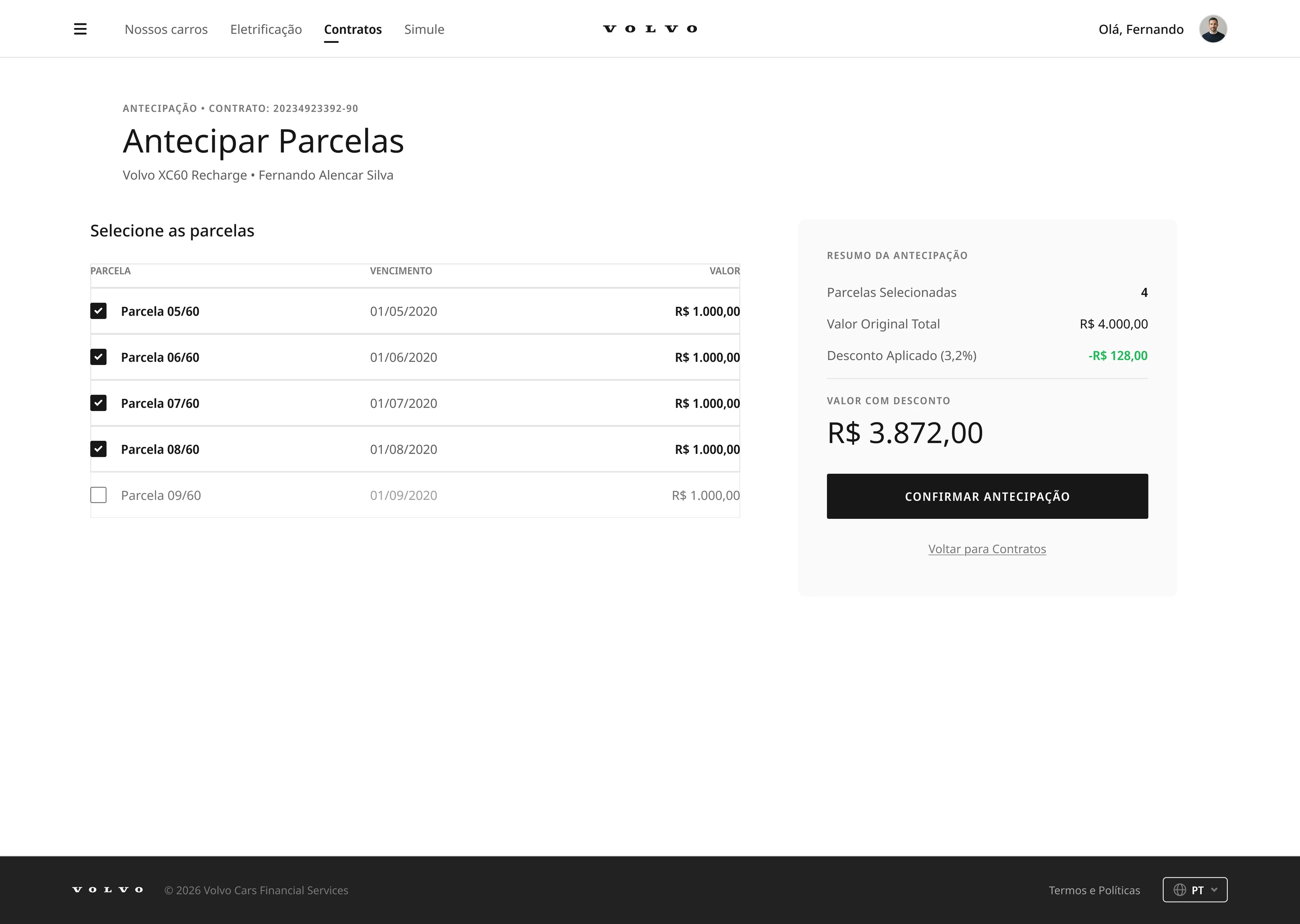
Task: Expand the PT language dropdown chevron
Action: tap(1214, 890)
